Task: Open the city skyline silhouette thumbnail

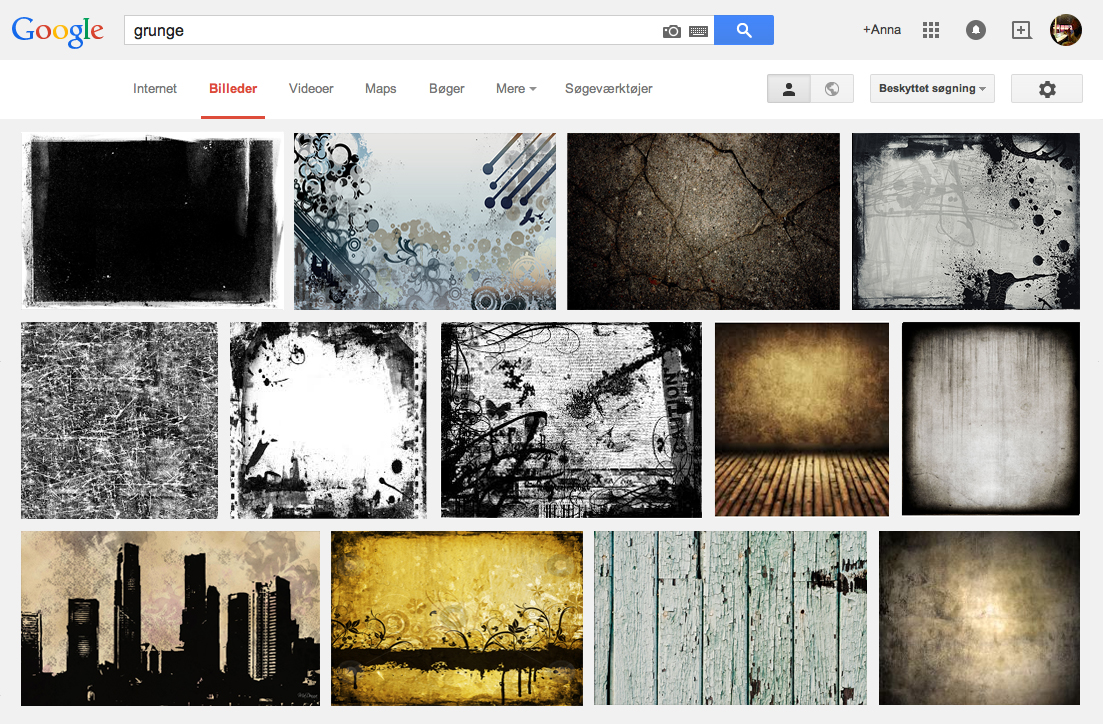Action: [170, 618]
